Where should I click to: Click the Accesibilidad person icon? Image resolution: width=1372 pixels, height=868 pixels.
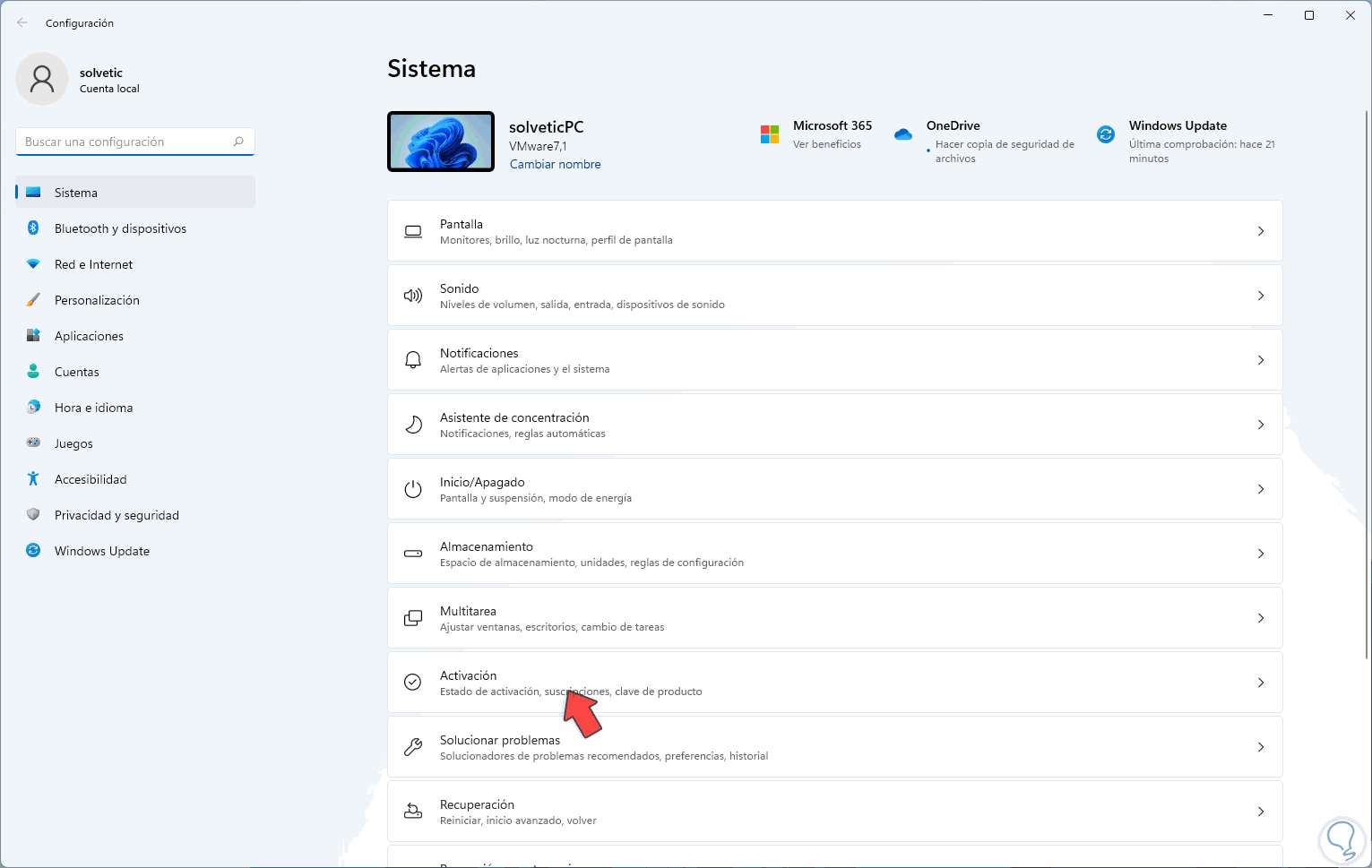[33, 479]
